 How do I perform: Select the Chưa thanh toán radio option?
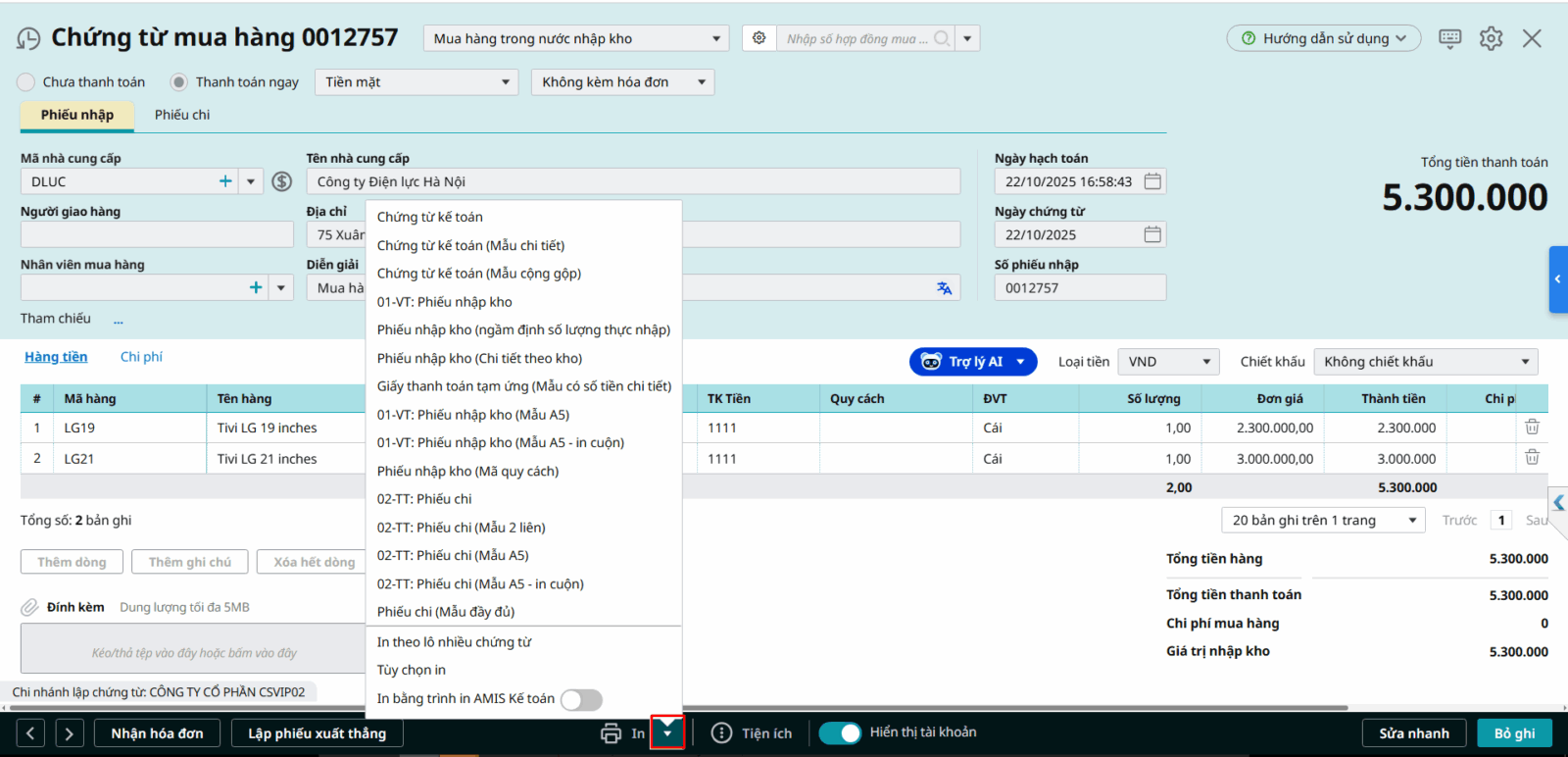tap(26, 82)
